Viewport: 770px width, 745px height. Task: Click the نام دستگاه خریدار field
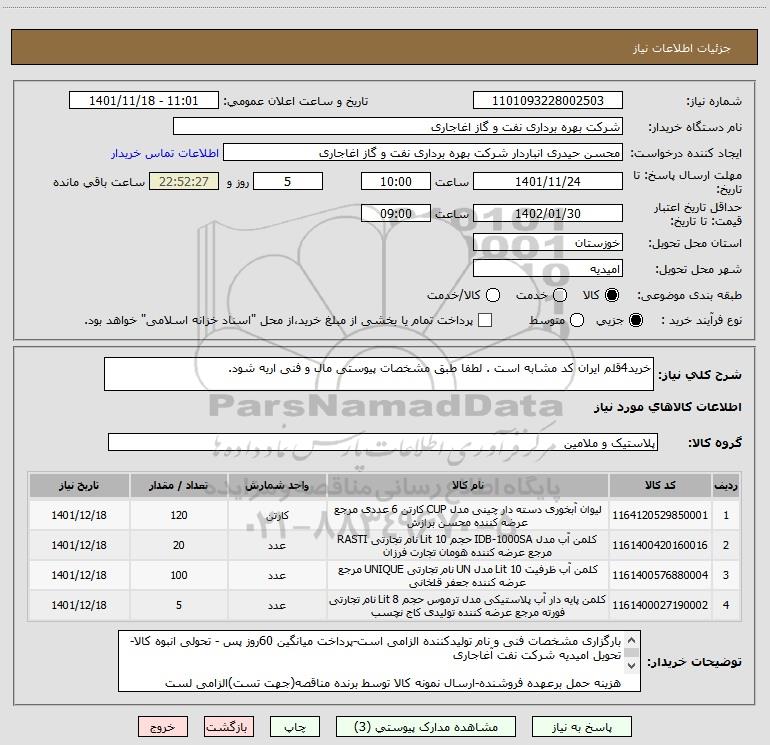[398, 127]
